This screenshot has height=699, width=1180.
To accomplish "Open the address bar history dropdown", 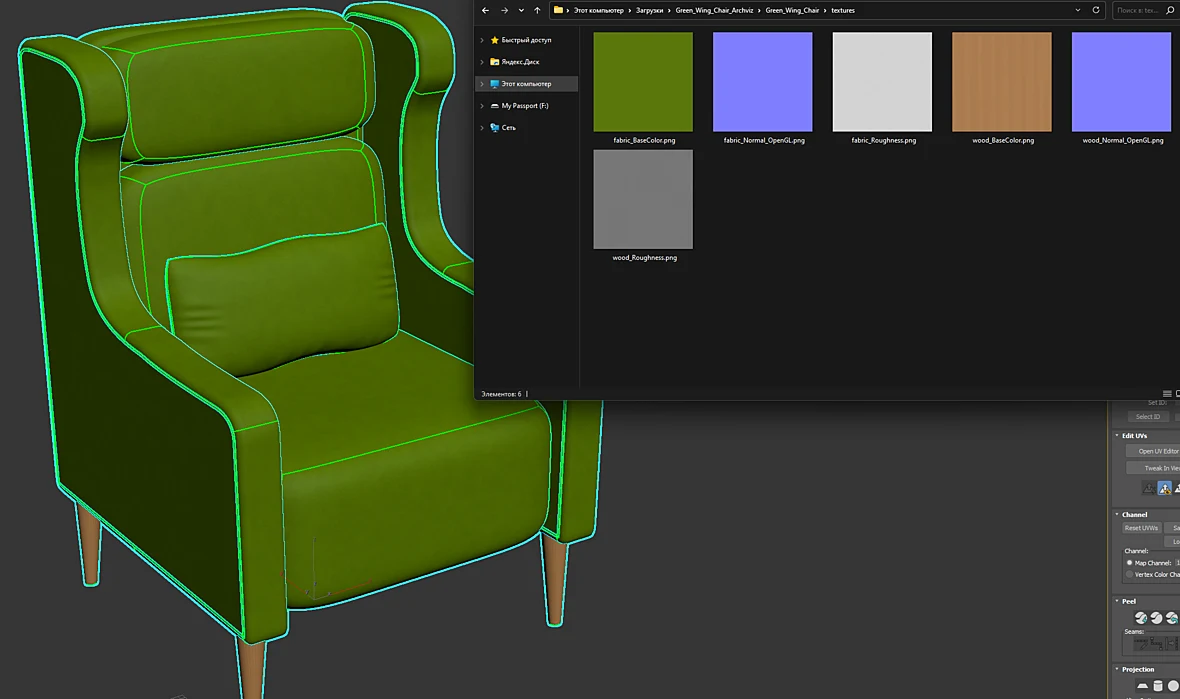I will click(1078, 11).
